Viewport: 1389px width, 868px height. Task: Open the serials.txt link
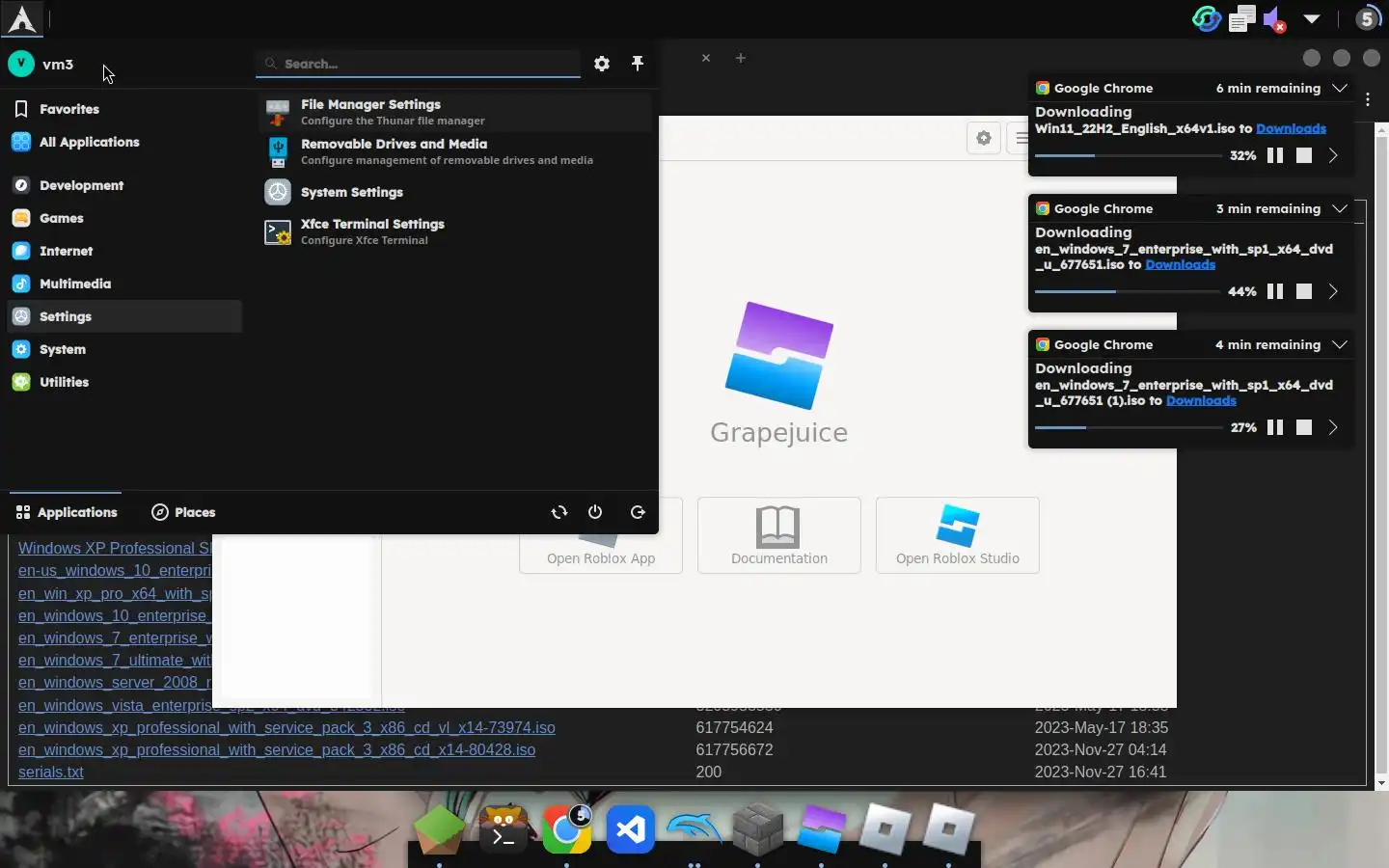[x=51, y=772]
